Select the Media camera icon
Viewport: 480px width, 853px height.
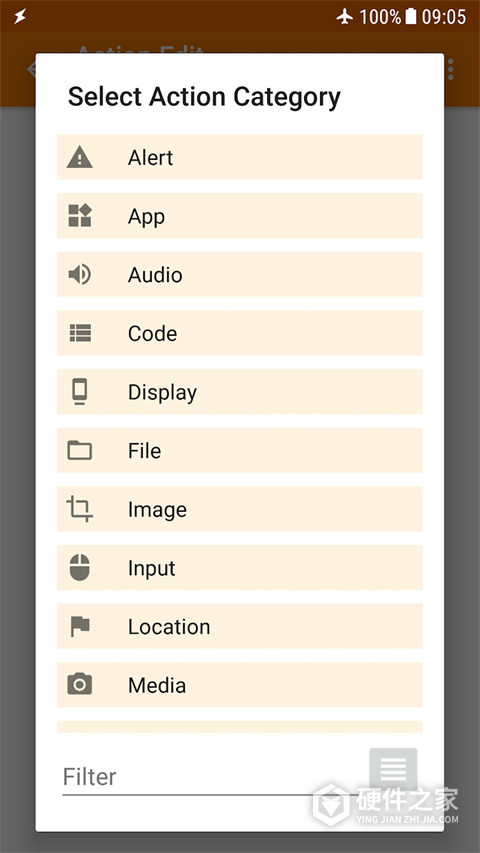[x=79, y=684]
